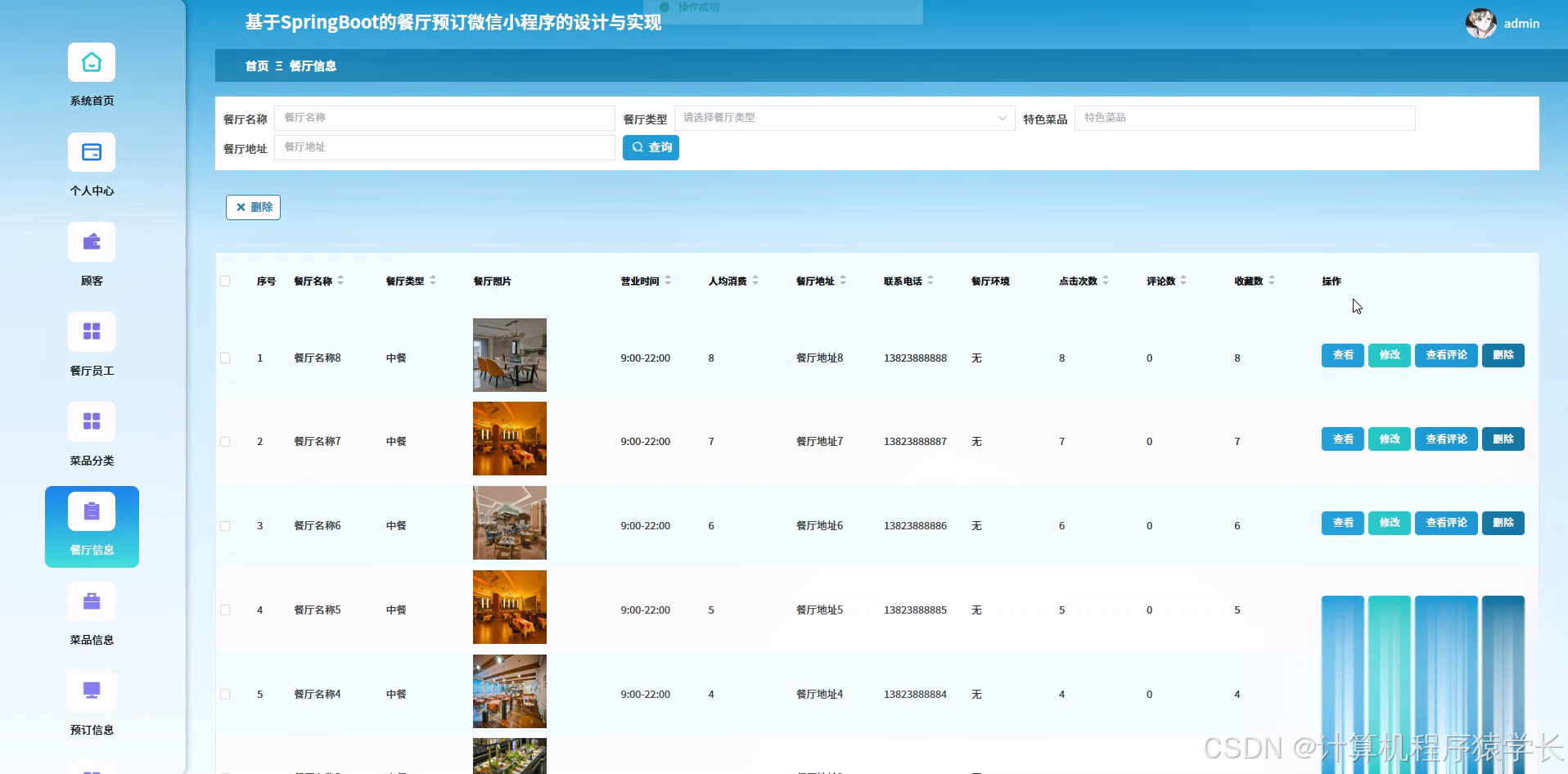Click the magnifier icon in 查询 button
This screenshot has width=1568, height=774.
[x=638, y=147]
